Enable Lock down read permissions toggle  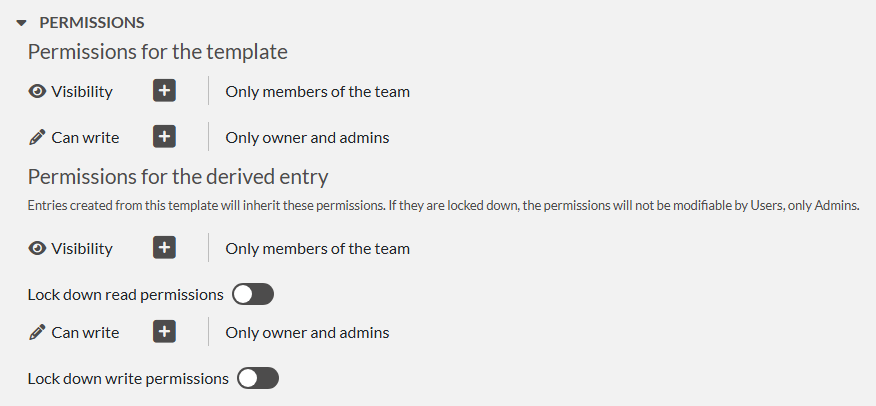pos(252,295)
